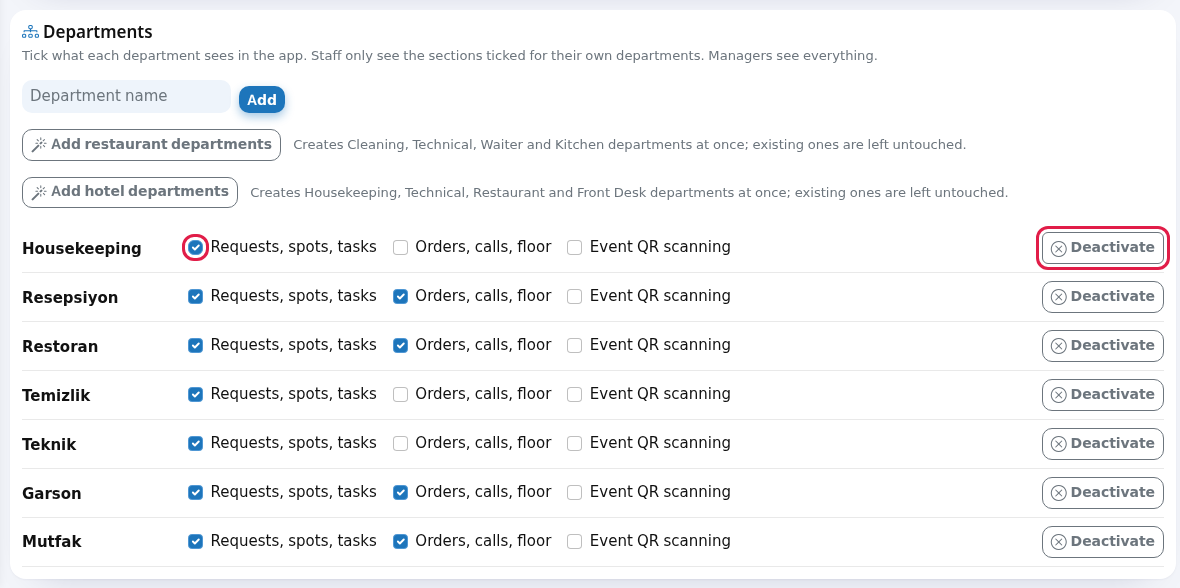Click the magic wand icon on Add hotel departments
Viewport: 1180px width, 588px height.
point(40,192)
